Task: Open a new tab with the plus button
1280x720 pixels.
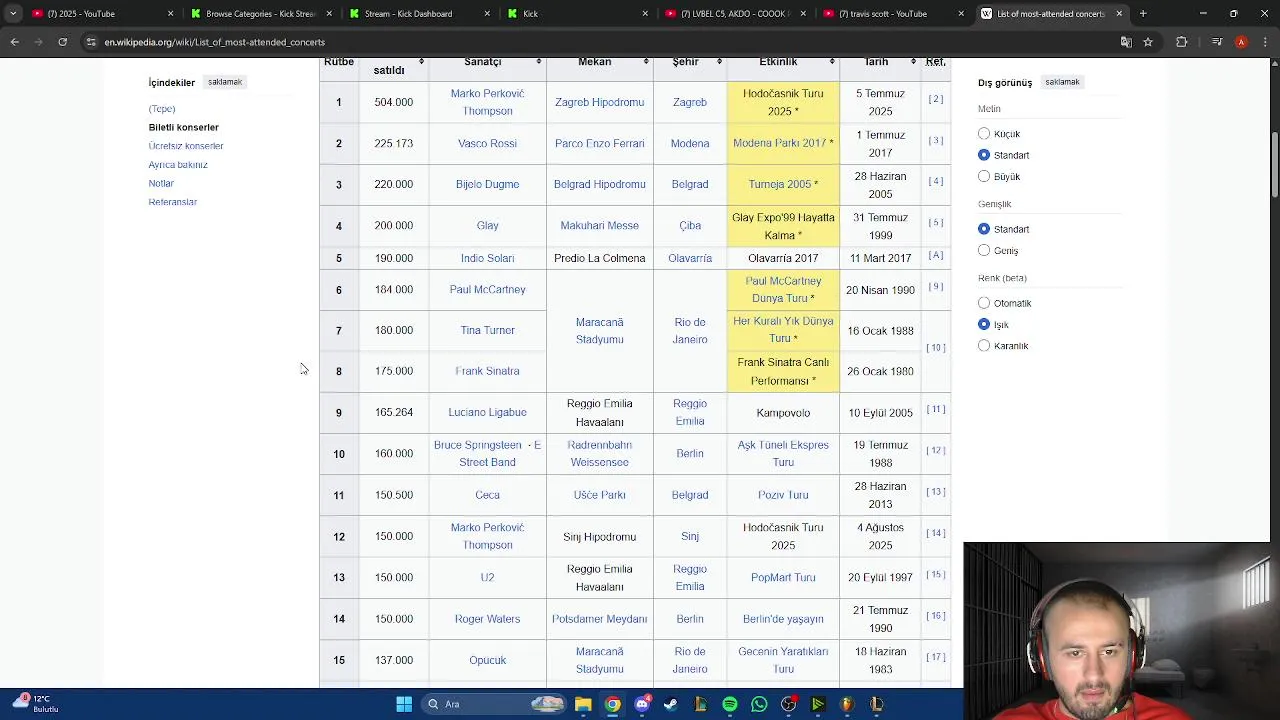Action: coord(1143,14)
